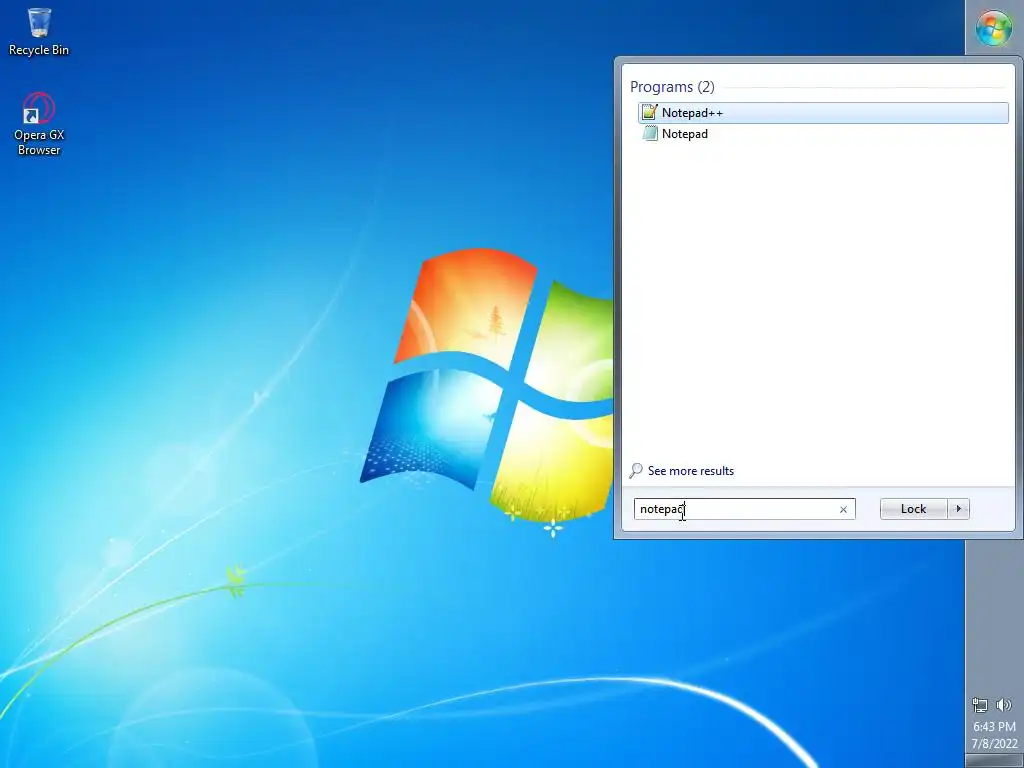Expand the arrow beside Lock

coord(959,509)
